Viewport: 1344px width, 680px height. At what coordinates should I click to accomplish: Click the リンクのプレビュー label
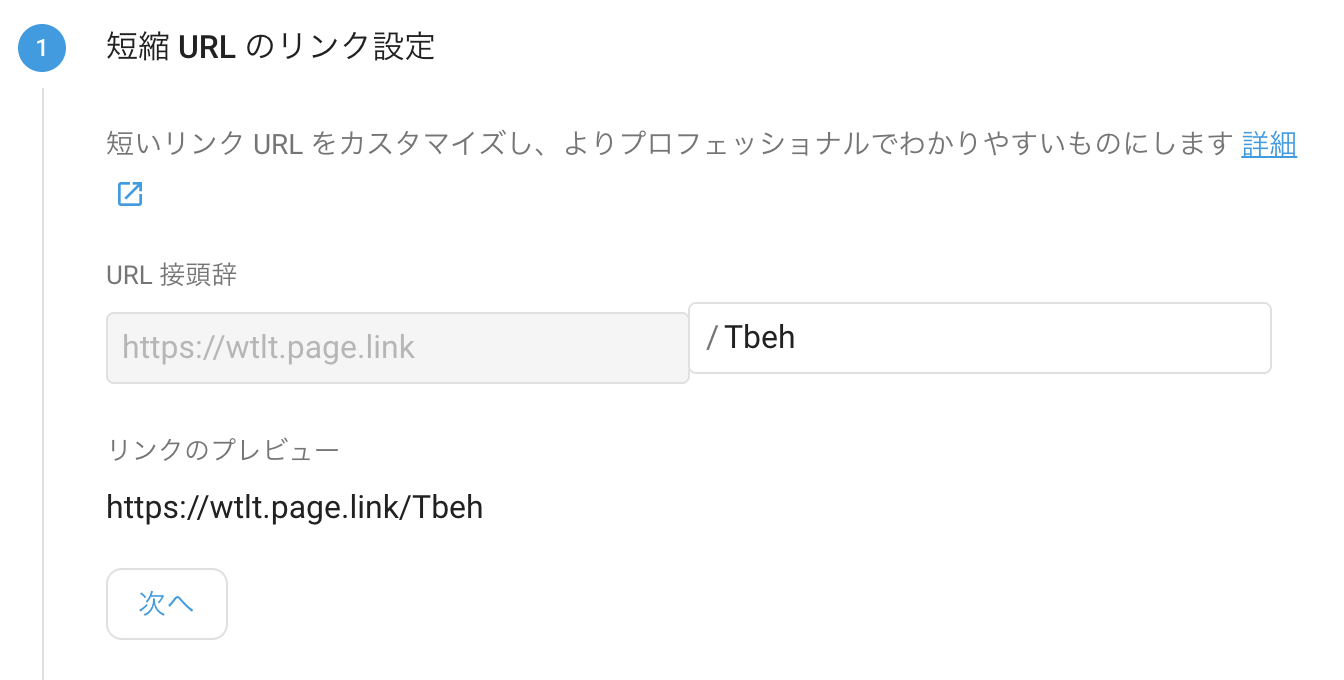pos(221,450)
